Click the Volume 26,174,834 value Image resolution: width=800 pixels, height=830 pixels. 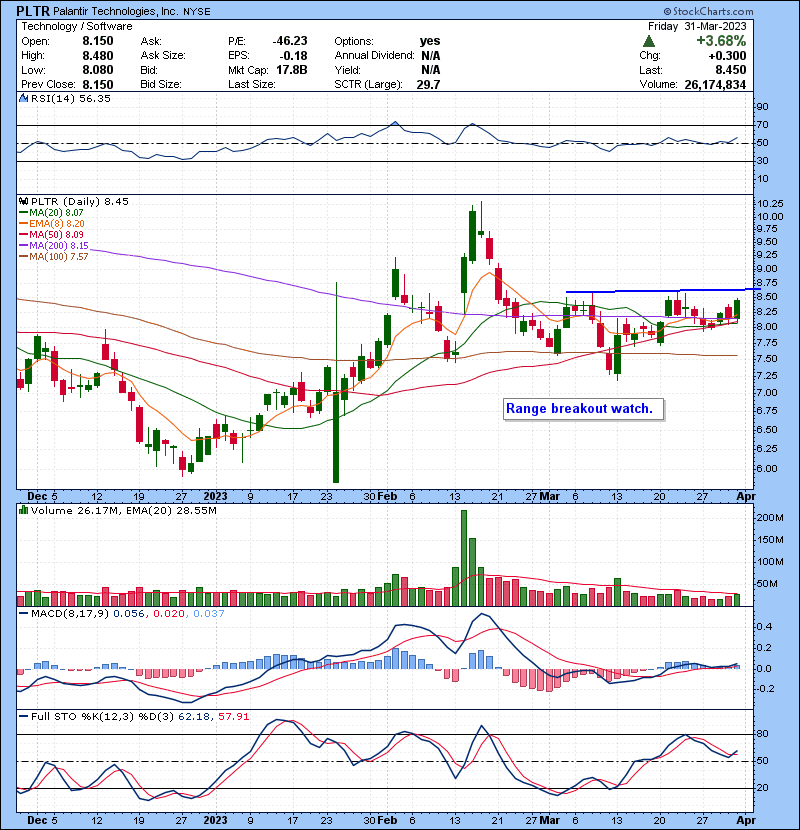pos(715,85)
